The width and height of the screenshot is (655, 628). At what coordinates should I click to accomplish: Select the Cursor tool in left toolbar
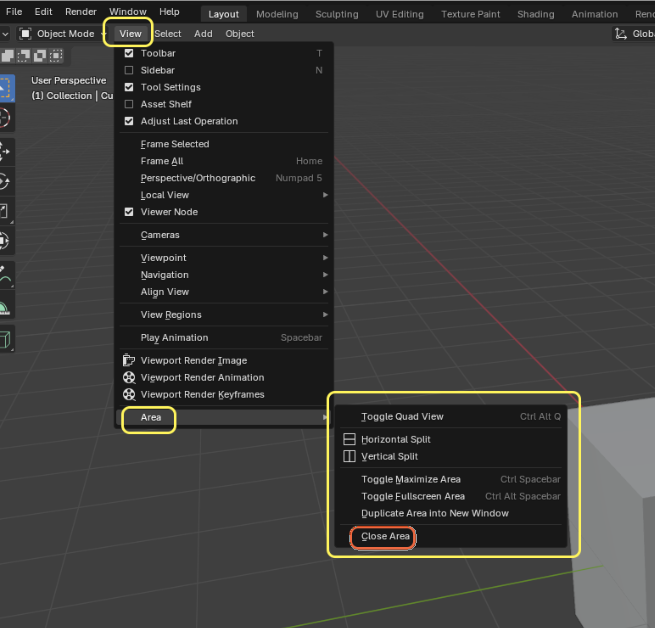point(3,118)
